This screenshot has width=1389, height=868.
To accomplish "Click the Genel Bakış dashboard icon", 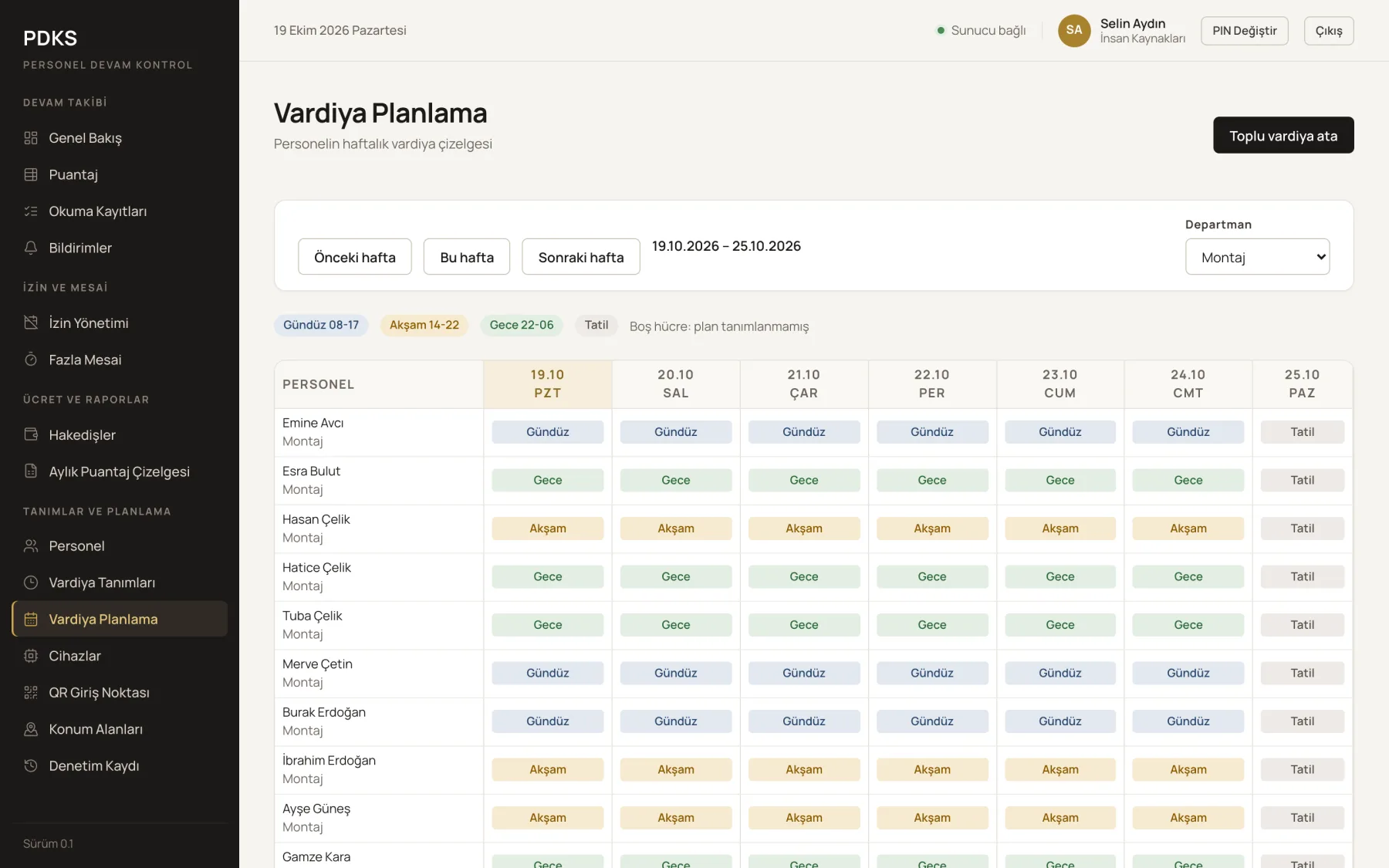I will [x=31, y=138].
